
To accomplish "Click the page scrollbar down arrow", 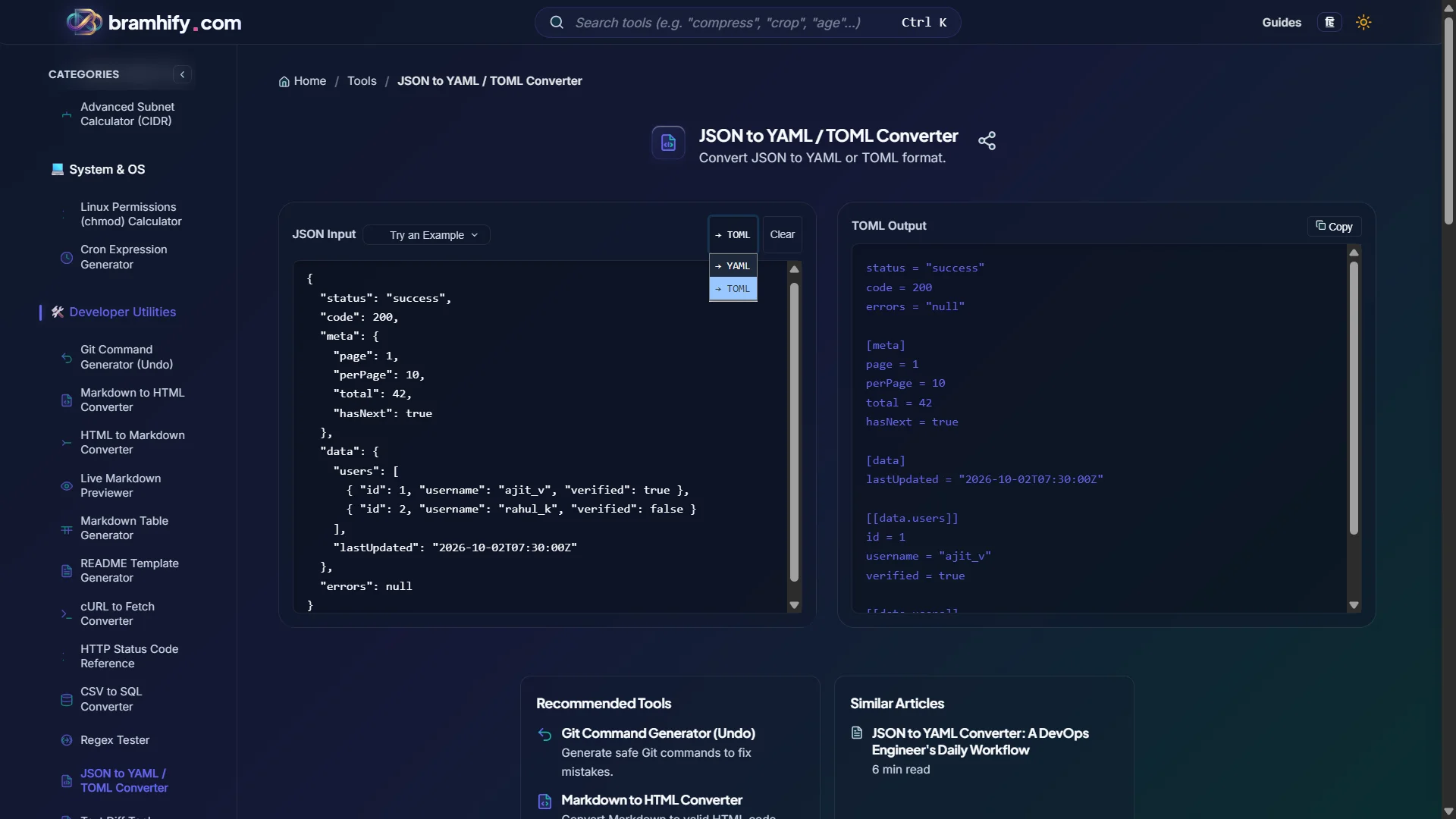I will click(1448, 811).
